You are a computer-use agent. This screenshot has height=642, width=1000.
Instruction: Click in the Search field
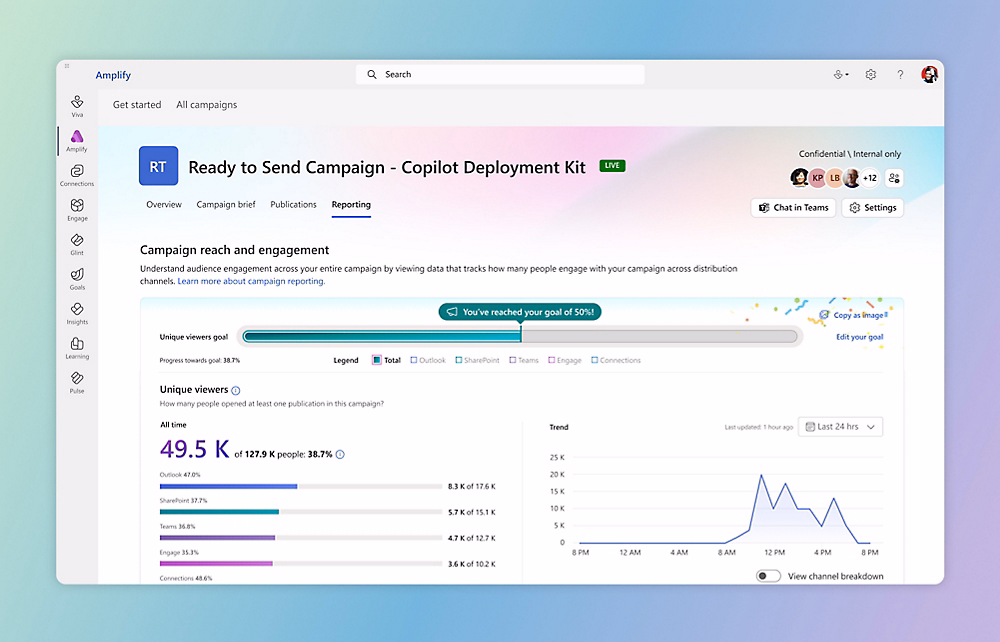tap(500, 75)
